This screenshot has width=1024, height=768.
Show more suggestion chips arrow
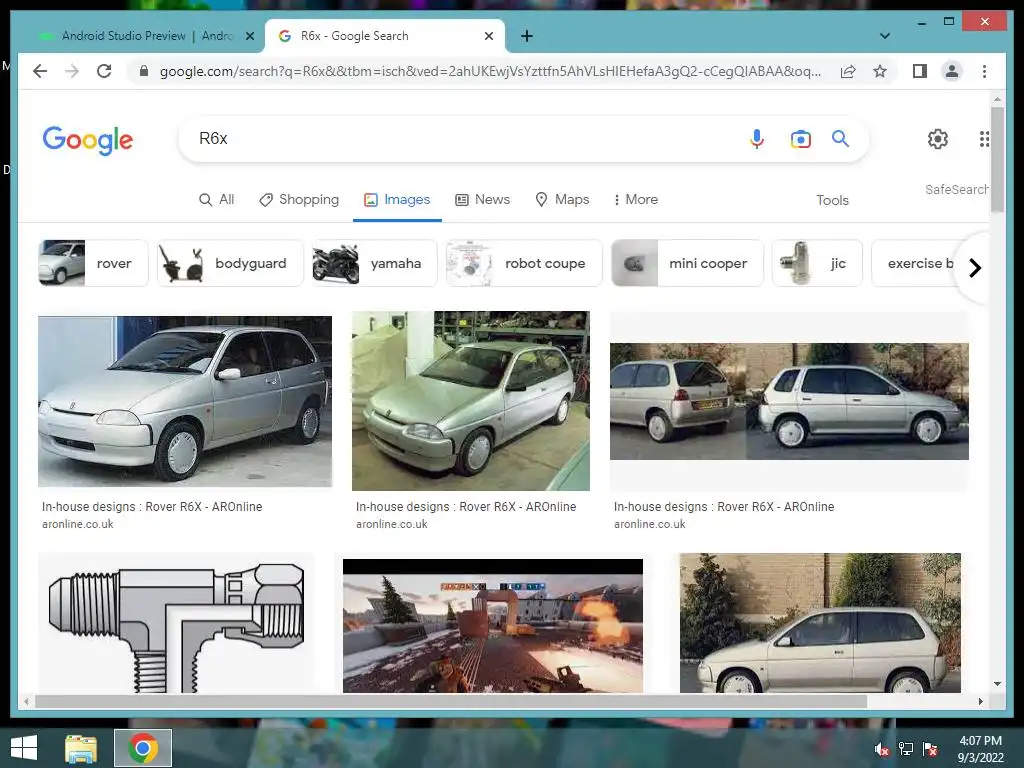(974, 268)
